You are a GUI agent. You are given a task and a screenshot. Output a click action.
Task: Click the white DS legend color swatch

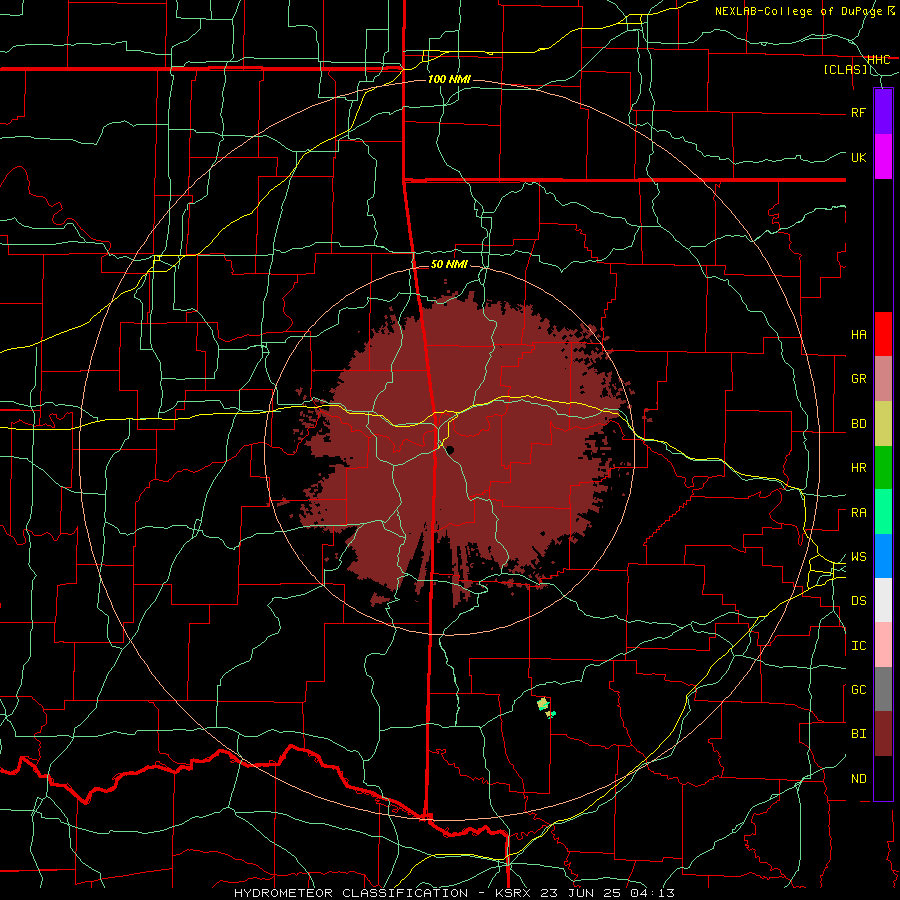(x=883, y=600)
